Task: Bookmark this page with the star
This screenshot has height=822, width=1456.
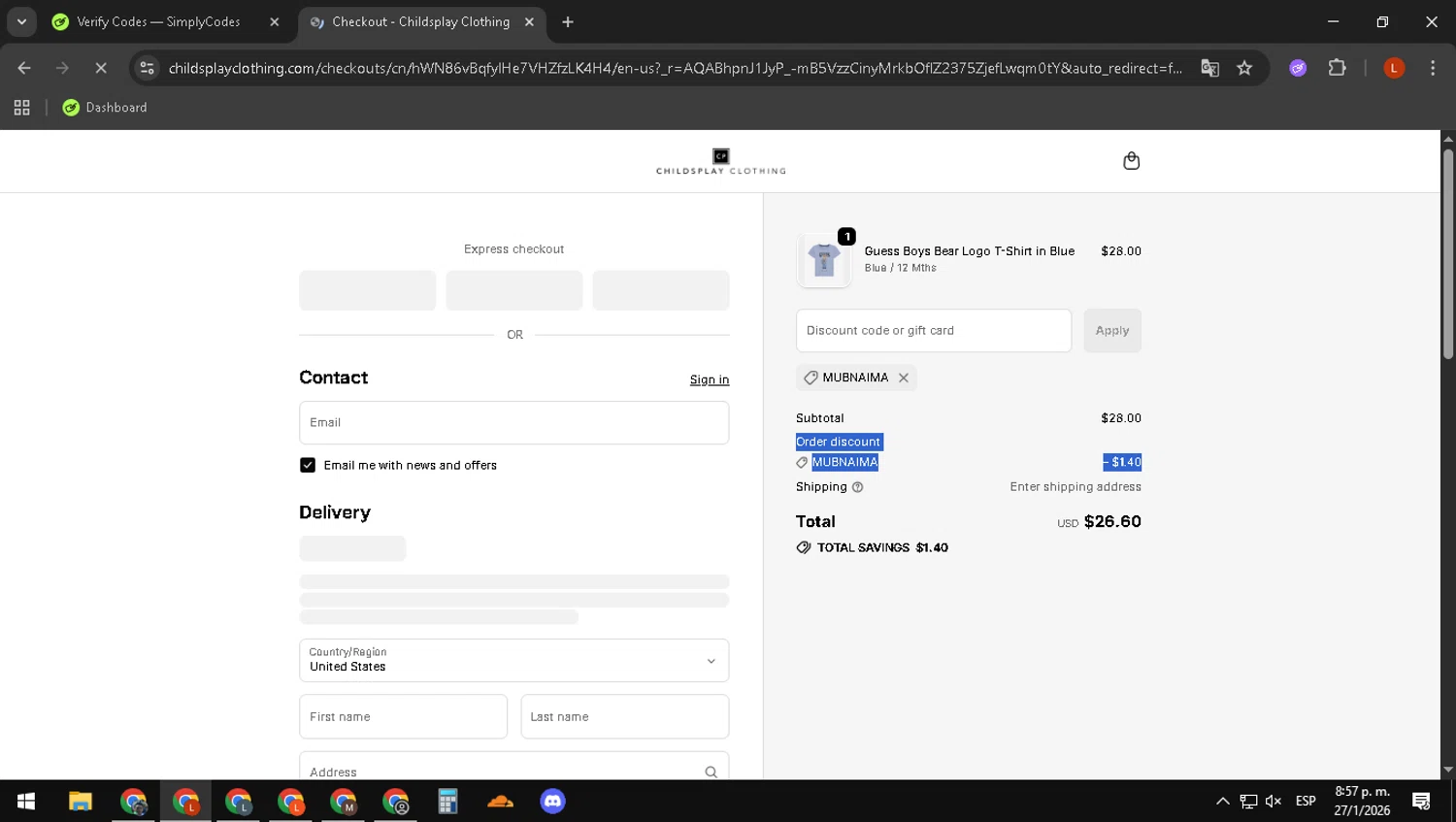Action: click(x=1244, y=68)
